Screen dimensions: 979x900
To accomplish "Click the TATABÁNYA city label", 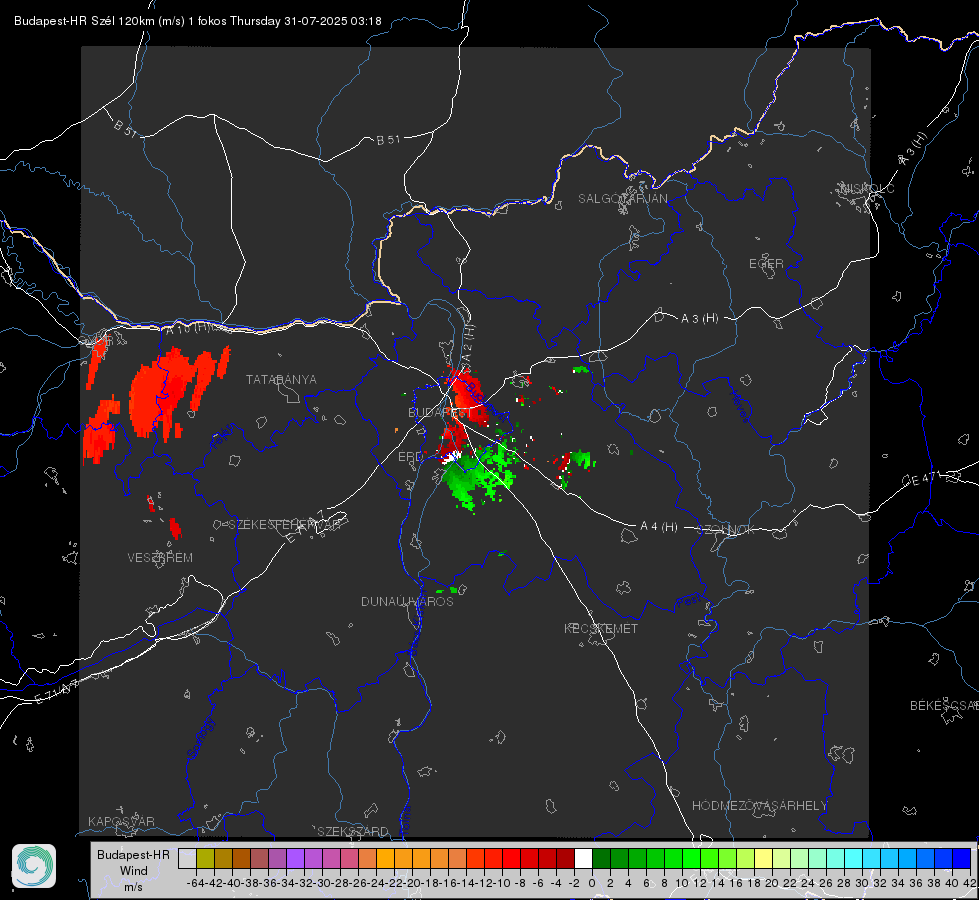I will (x=281, y=379).
